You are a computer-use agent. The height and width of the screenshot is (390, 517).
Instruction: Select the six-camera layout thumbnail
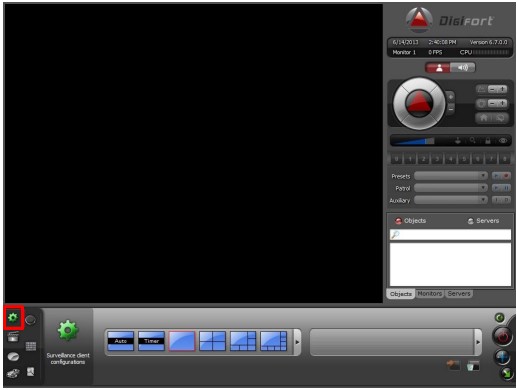(243, 341)
